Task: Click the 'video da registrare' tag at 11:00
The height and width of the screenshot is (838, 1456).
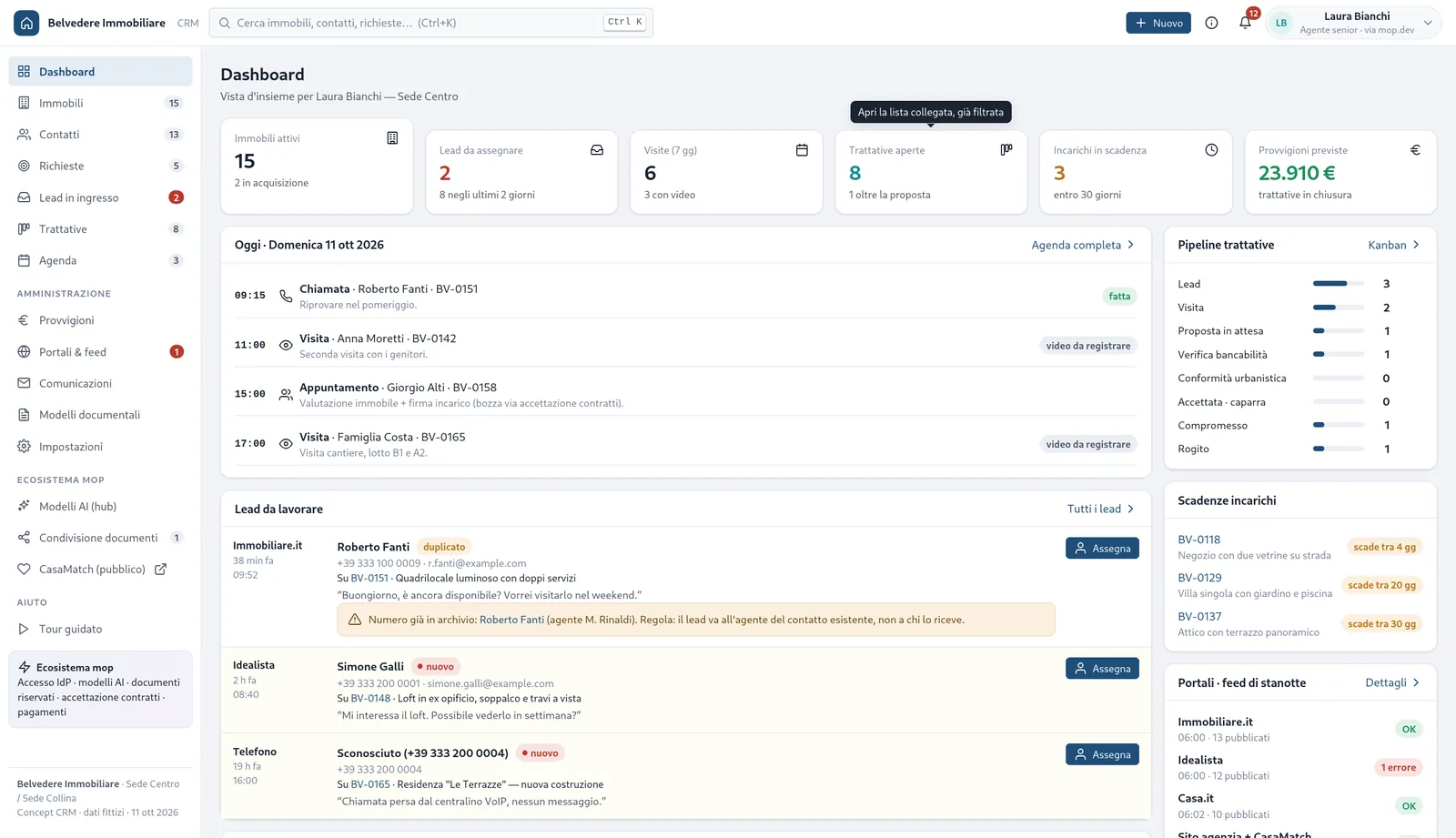Action: point(1088,346)
